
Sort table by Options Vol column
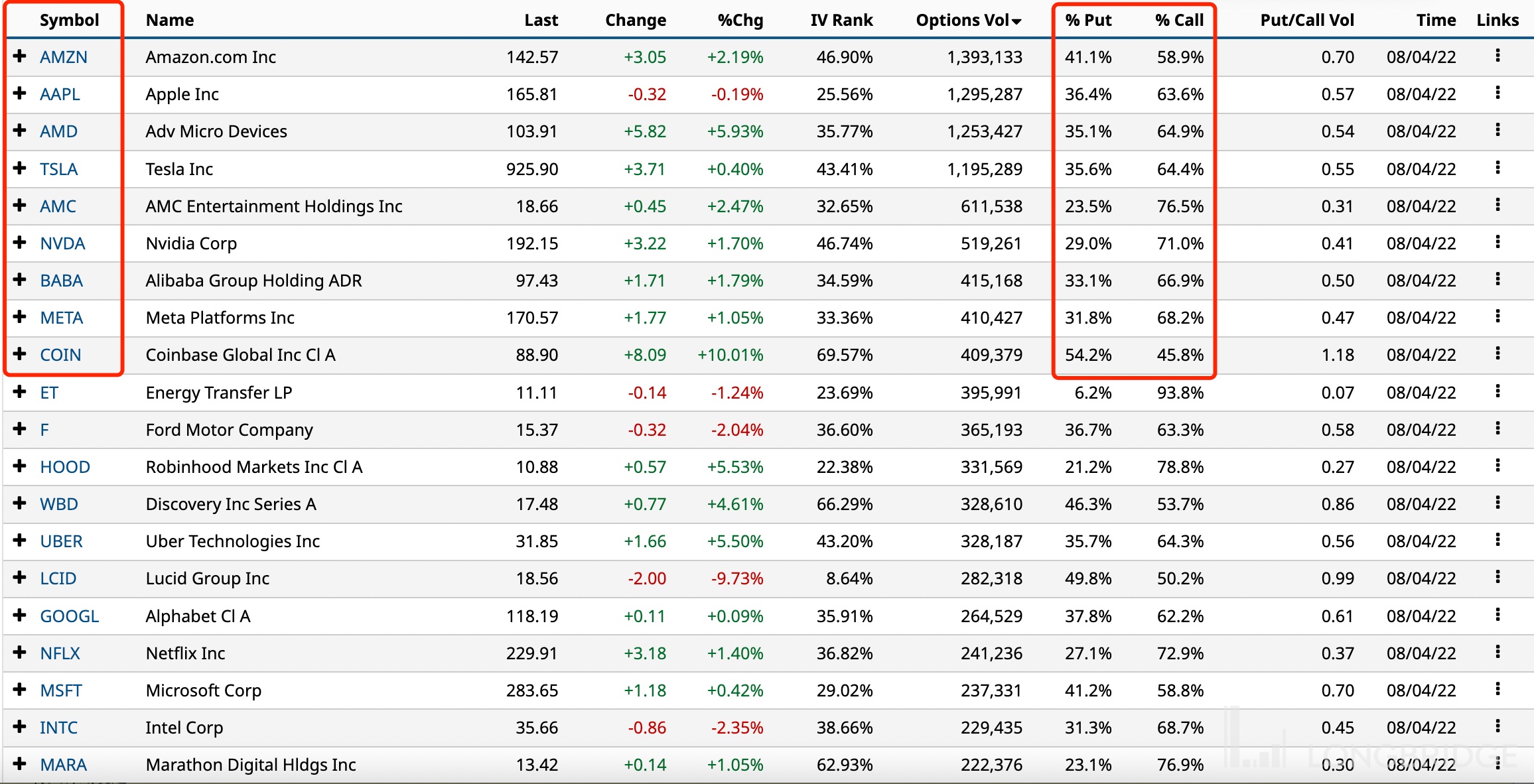(x=968, y=20)
